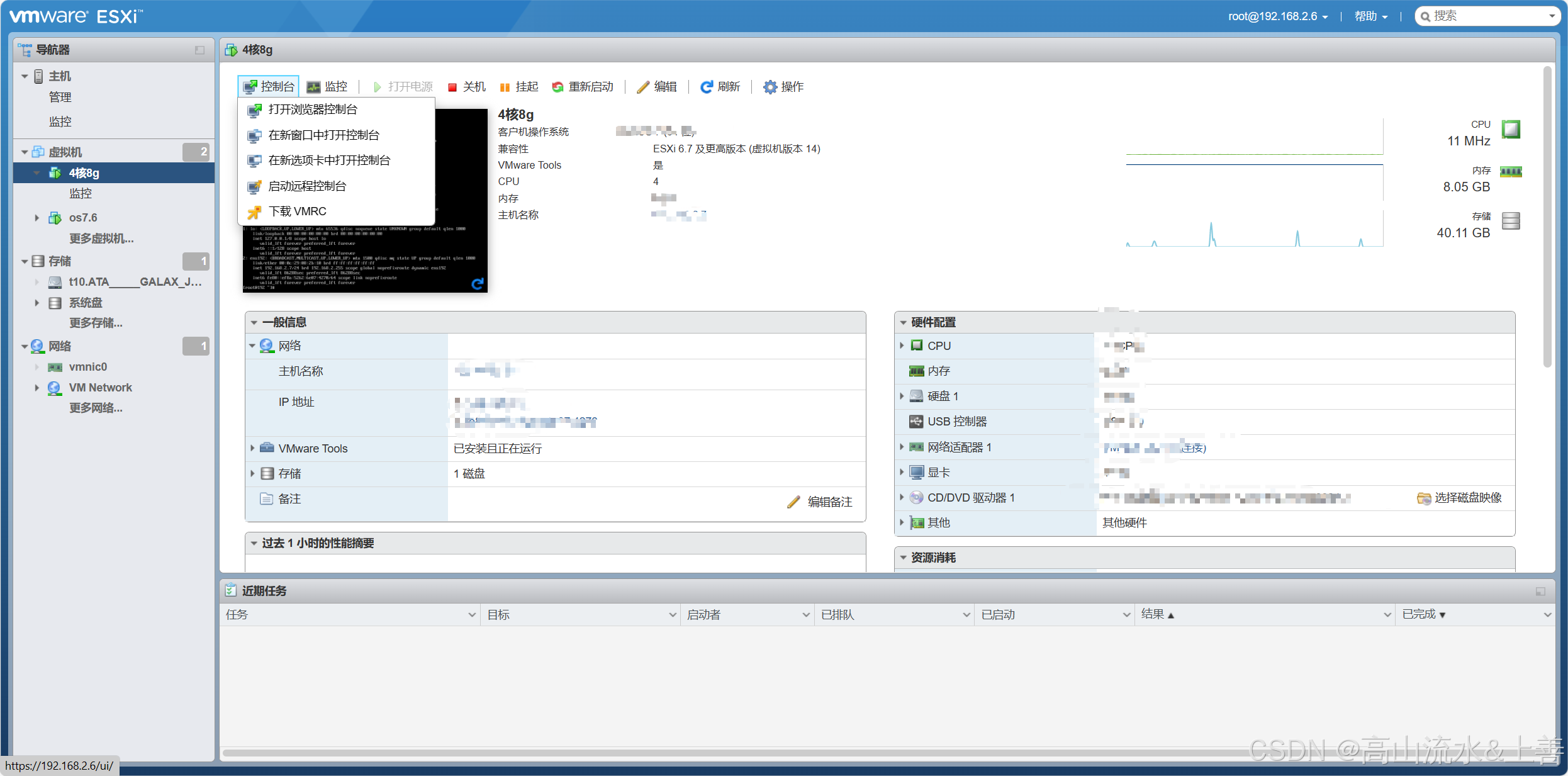1568x776 pixels.
Task: Click the 监控 monitor toolbar button
Action: click(x=327, y=87)
